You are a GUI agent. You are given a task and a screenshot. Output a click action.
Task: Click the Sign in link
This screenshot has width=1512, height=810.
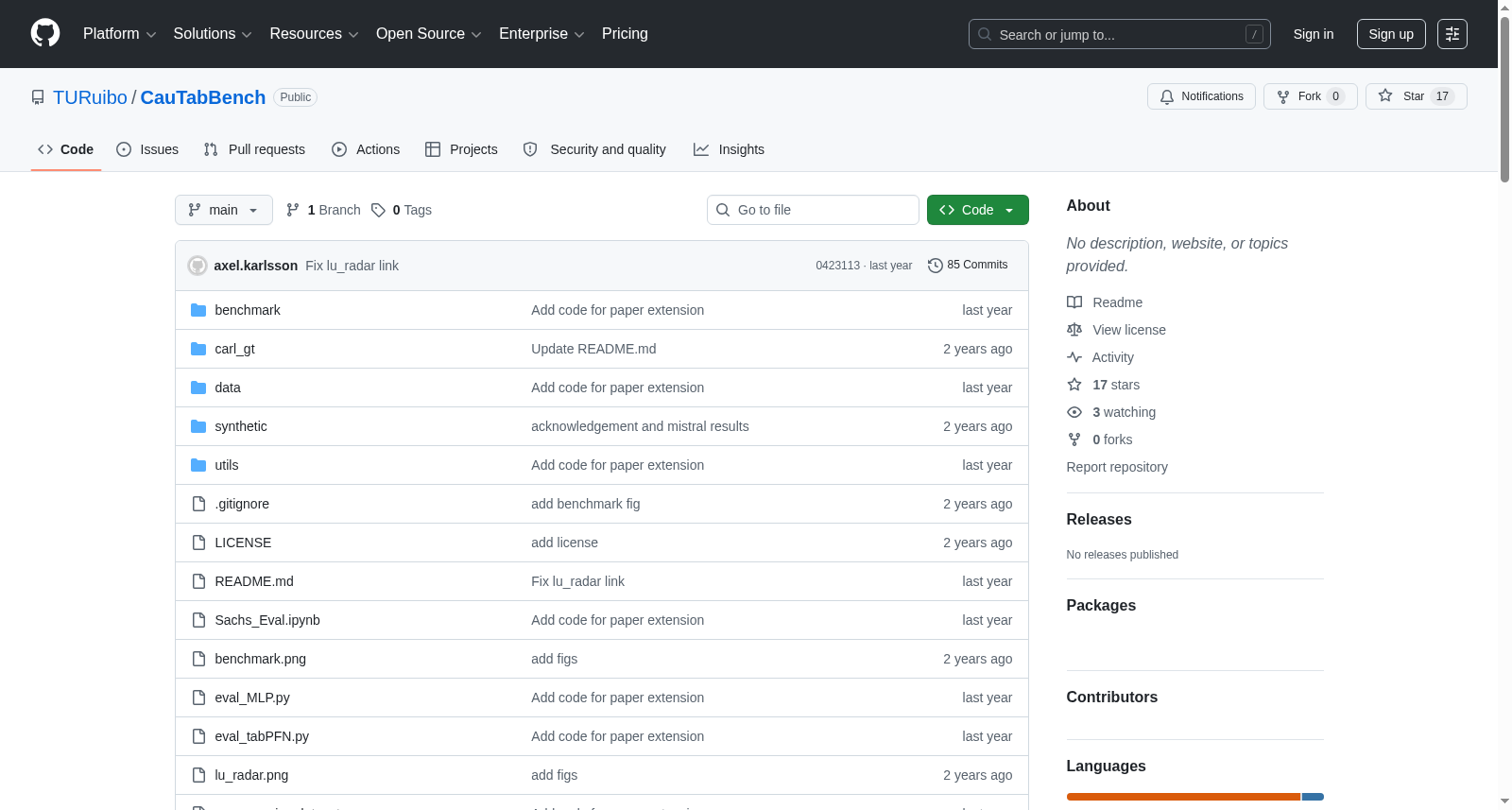click(1314, 34)
